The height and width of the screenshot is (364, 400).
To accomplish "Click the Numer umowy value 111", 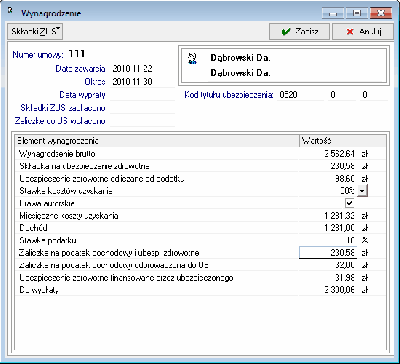I will (77, 54).
